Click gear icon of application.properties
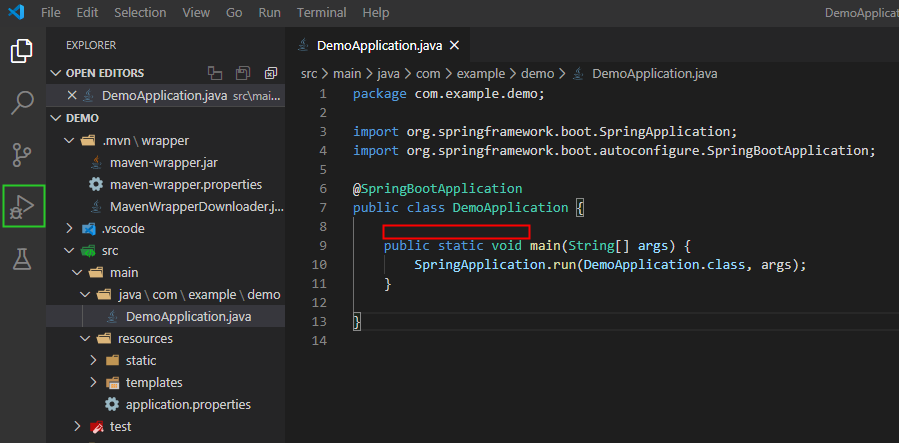The width and height of the screenshot is (899, 443). pyautogui.click(x=112, y=404)
